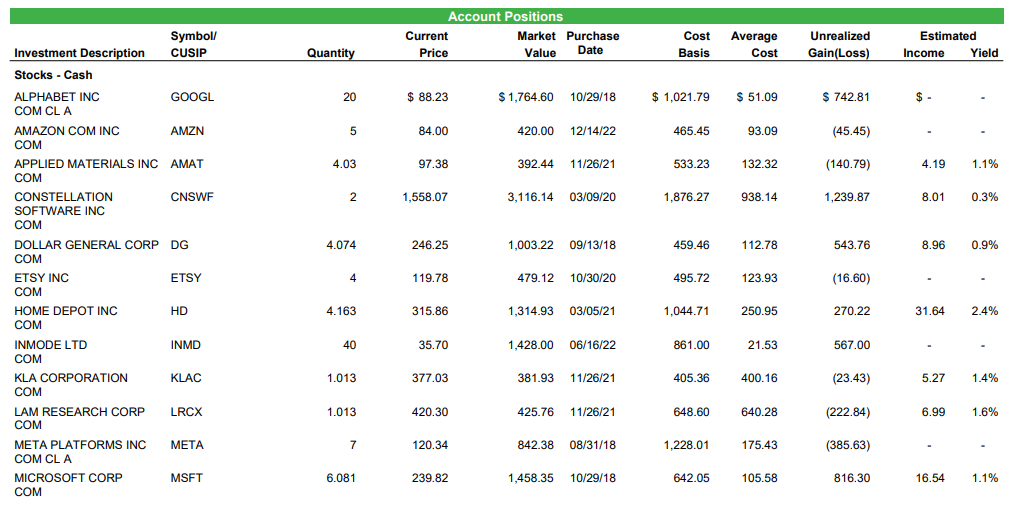Click Constellation Software price 1,558.07
Screen dimensions: 1017x506
(425, 197)
